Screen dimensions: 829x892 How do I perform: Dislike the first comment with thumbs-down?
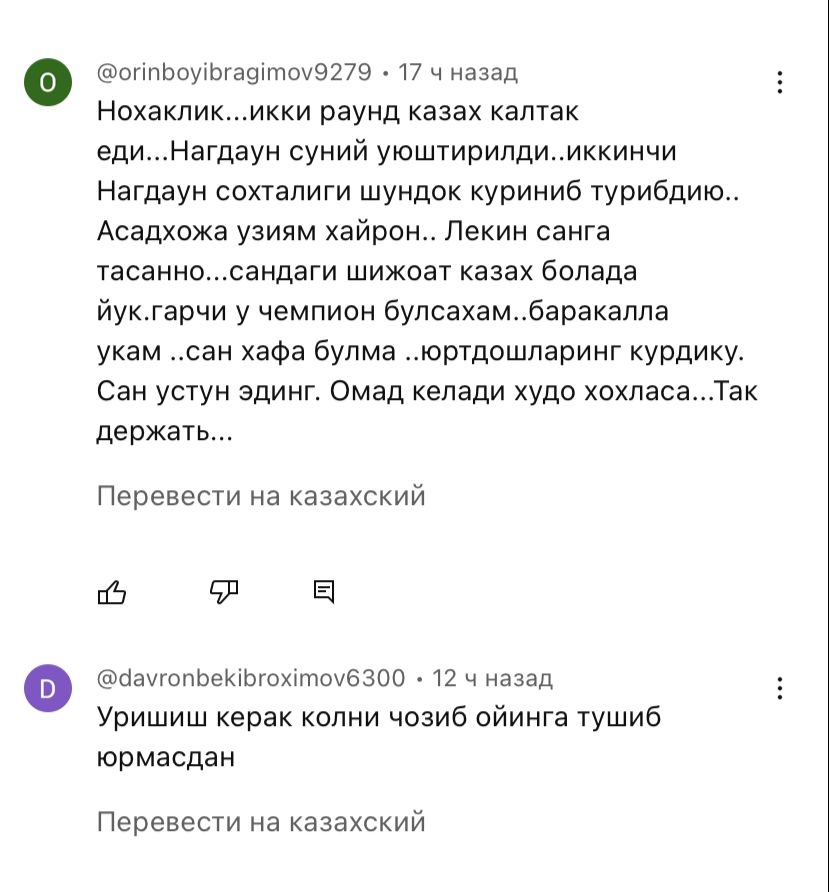click(223, 592)
